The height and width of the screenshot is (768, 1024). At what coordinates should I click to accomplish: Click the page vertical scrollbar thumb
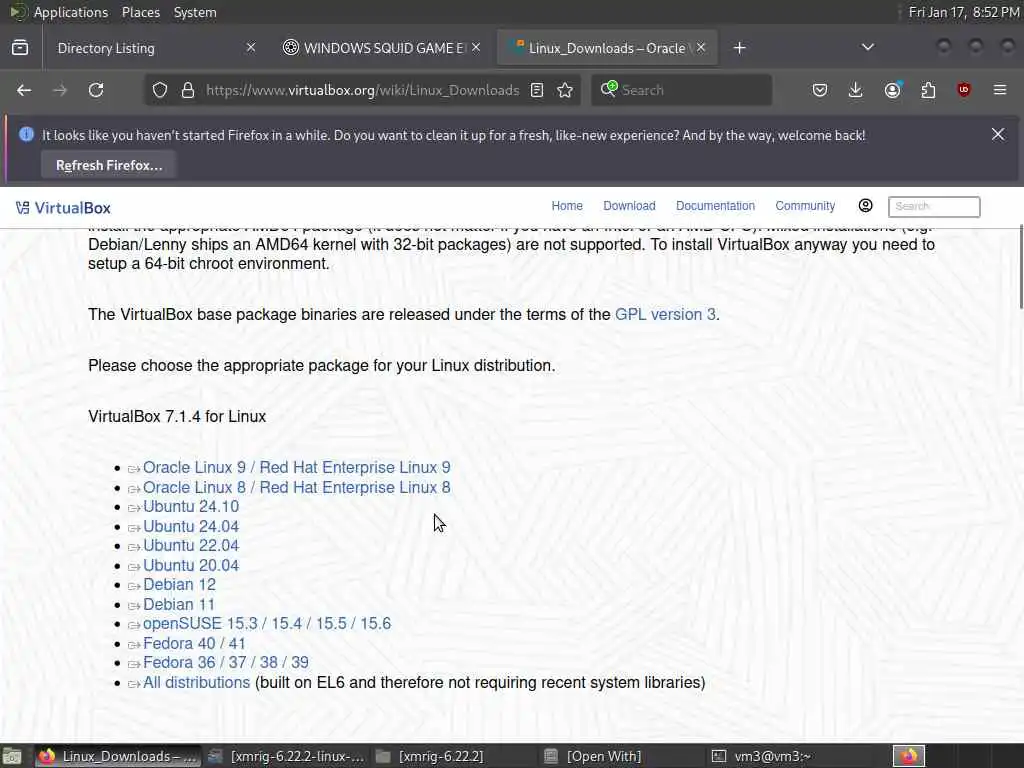tap(1020, 266)
